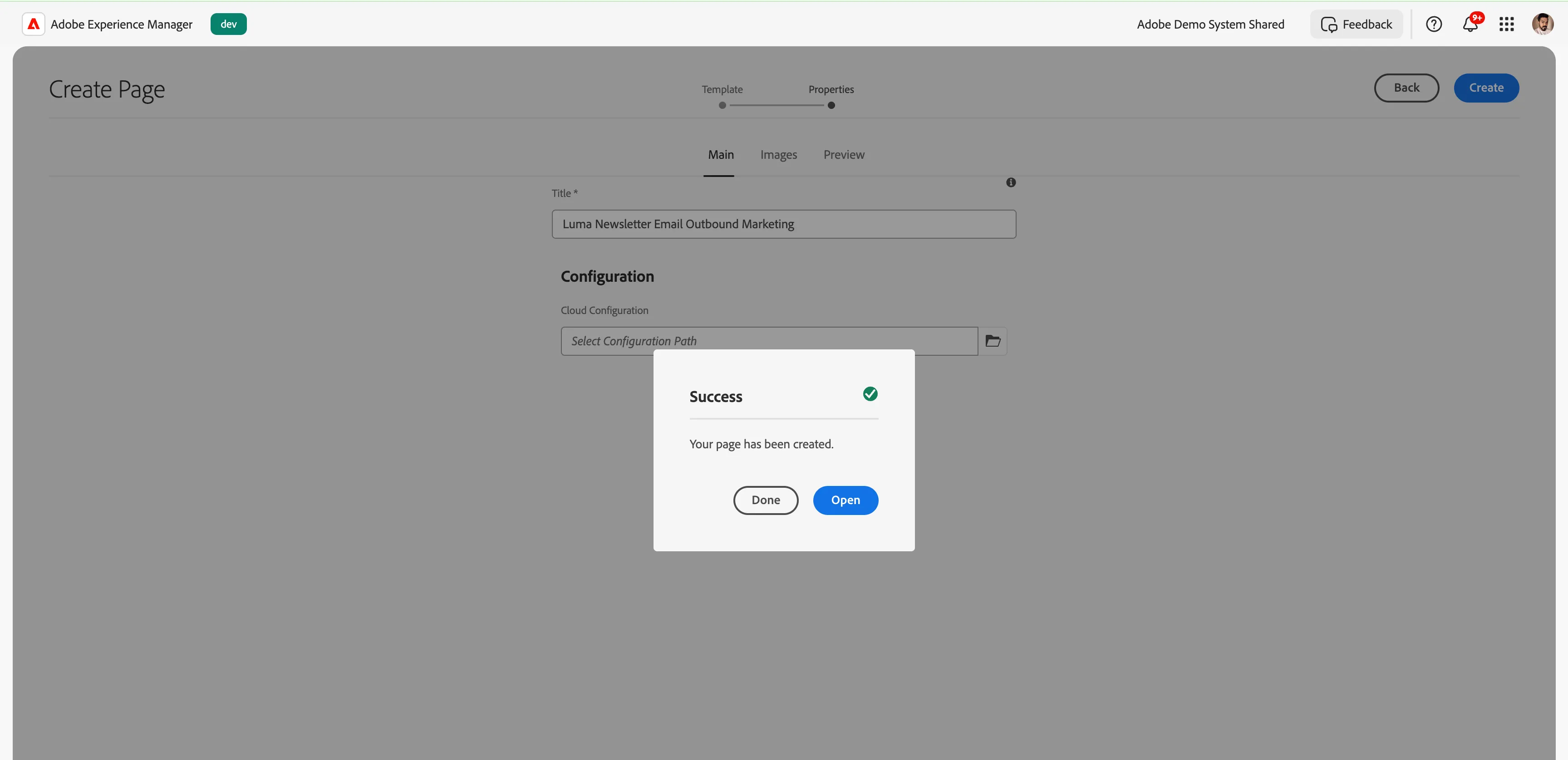
Task: Switch to the Main tab
Action: [x=721, y=155]
